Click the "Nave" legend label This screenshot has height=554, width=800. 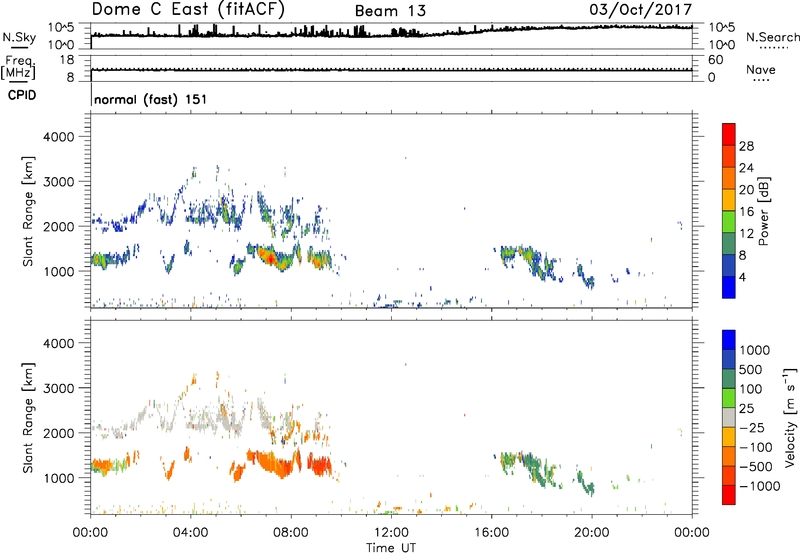(761, 69)
